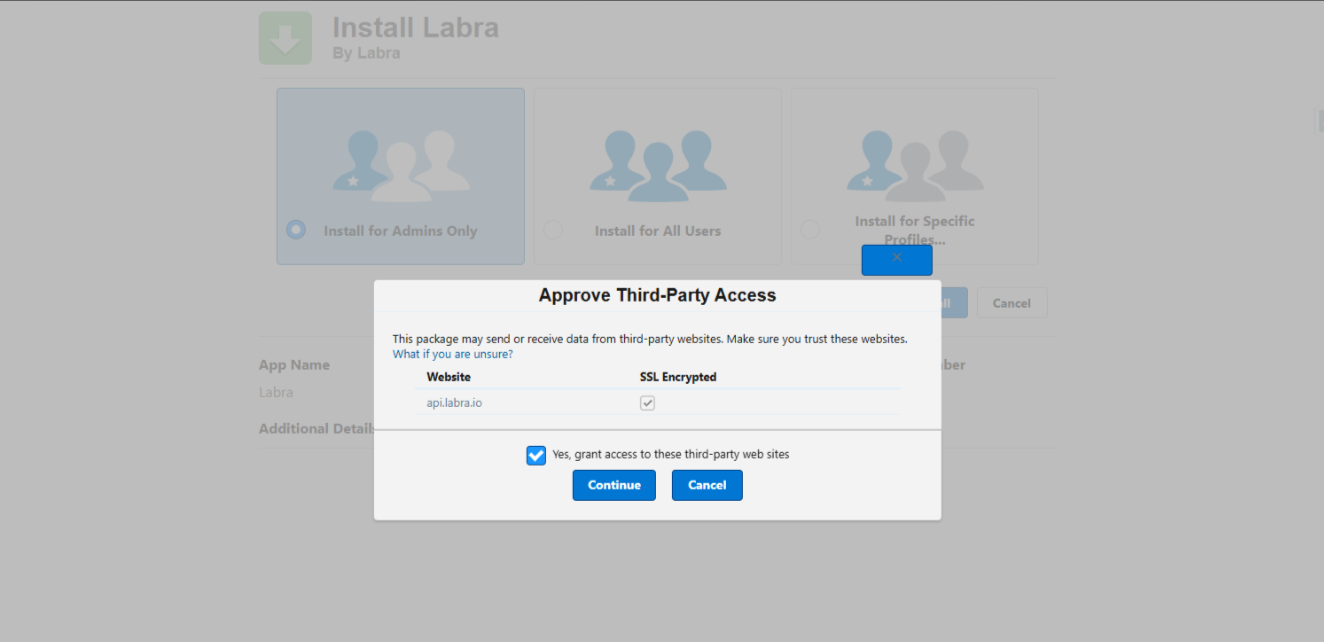Cancel the Approve Third-Party Access dialog

pyautogui.click(x=707, y=485)
